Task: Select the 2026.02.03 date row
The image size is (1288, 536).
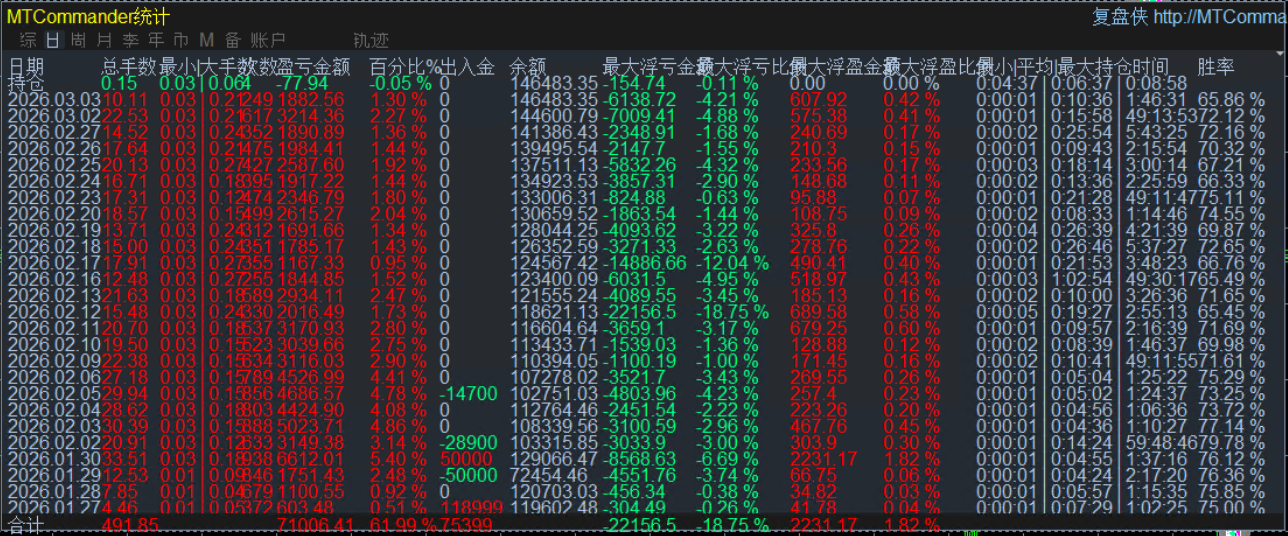Action: click(54, 424)
